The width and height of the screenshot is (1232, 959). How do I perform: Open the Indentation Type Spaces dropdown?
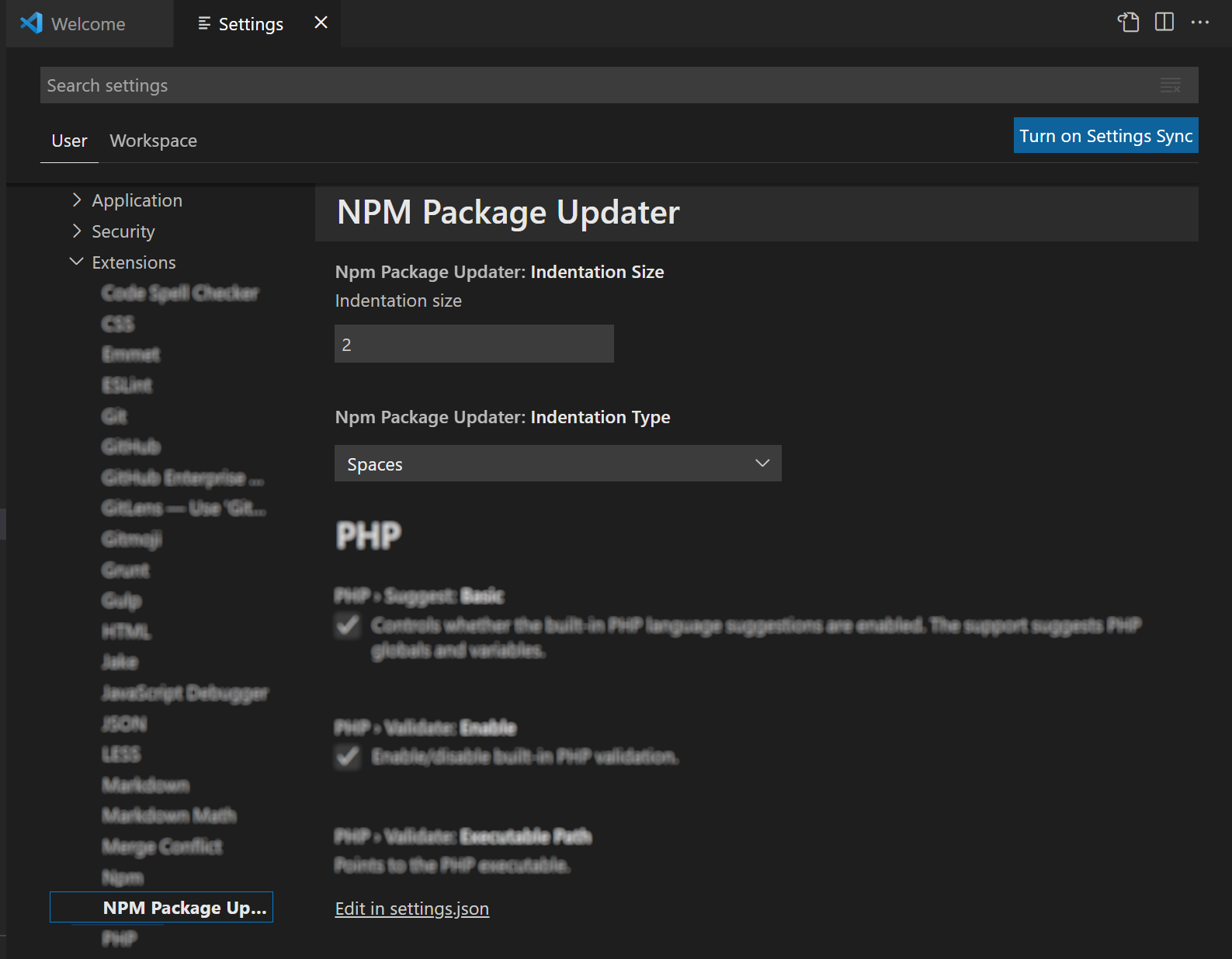click(558, 464)
